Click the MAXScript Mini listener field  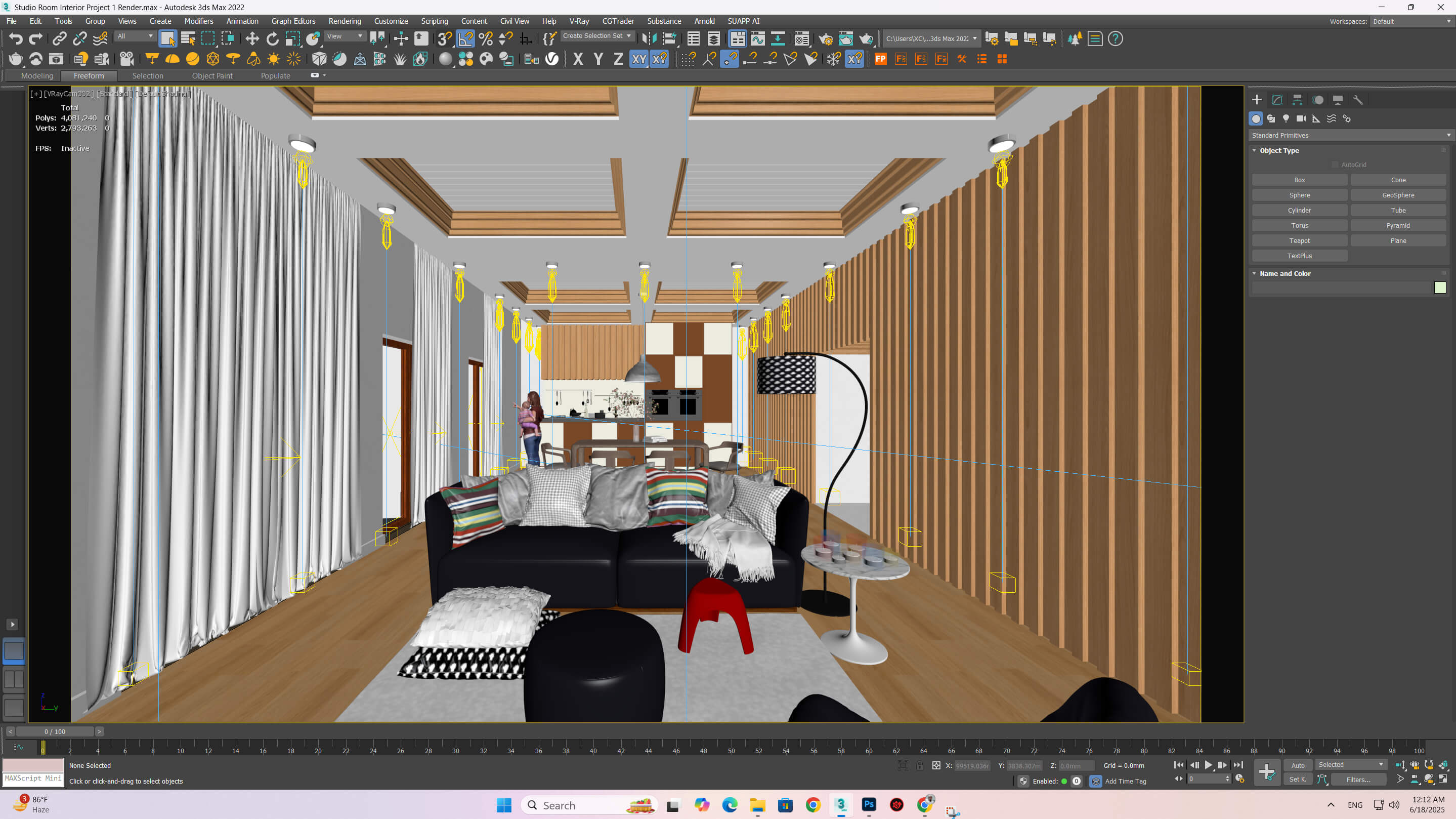click(33, 779)
